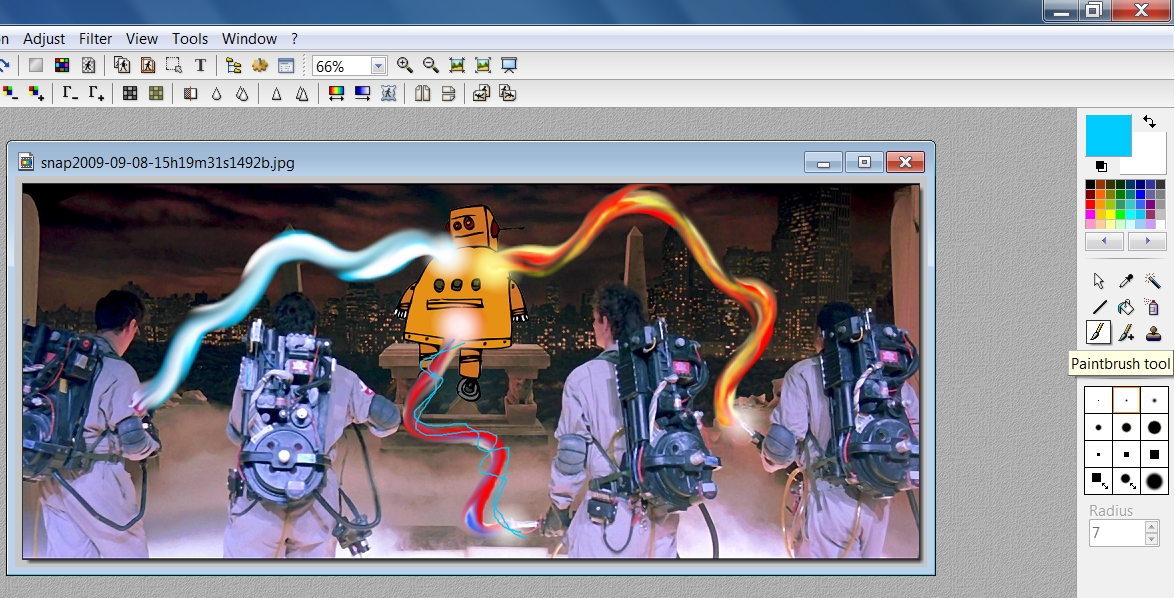Open the 66% zoom dropdown arrow
Image resolution: width=1175 pixels, height=598 pixels.
coord(378,66)
